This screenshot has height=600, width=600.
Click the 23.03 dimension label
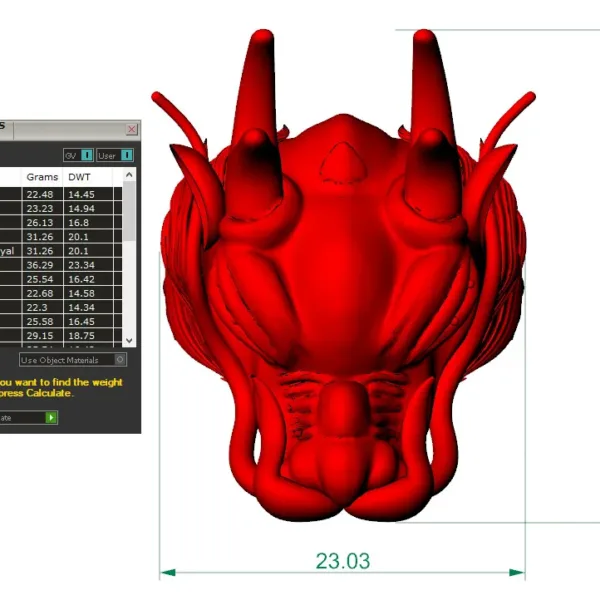pos(343,561)
